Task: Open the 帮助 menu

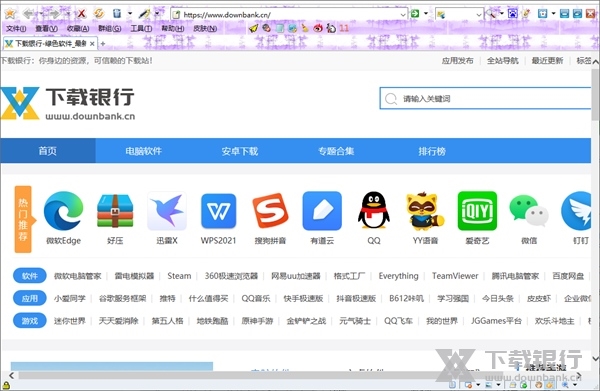Action: 172,28
